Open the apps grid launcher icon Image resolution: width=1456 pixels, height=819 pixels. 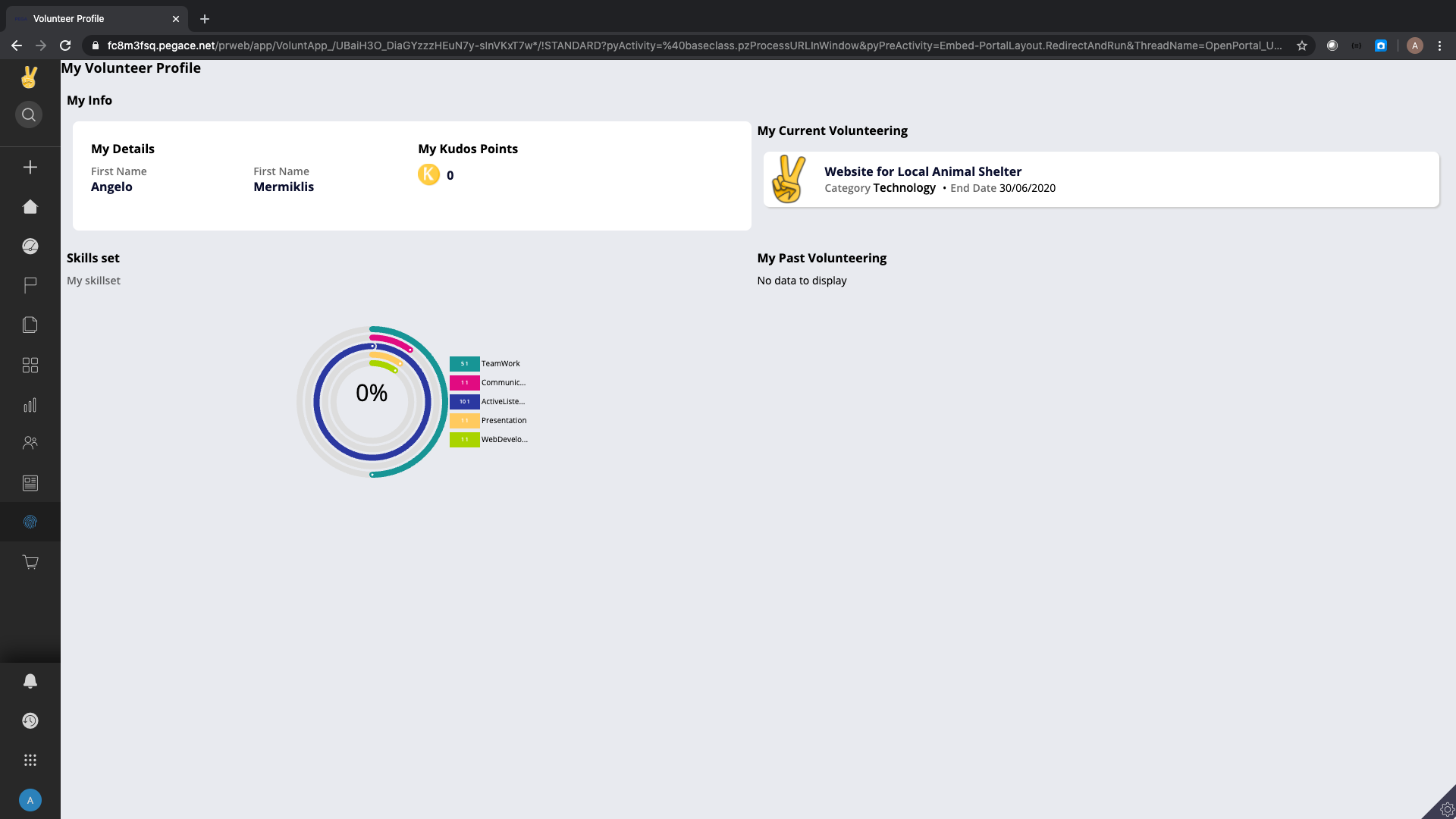point(30,760)
